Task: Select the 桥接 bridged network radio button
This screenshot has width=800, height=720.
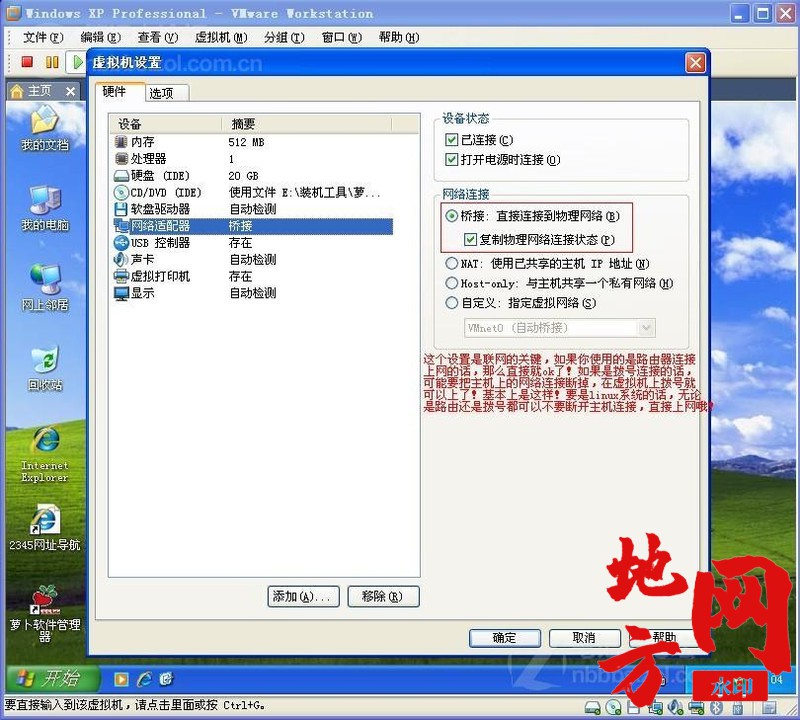Action: pyautogui.click(x=452, y=216)
